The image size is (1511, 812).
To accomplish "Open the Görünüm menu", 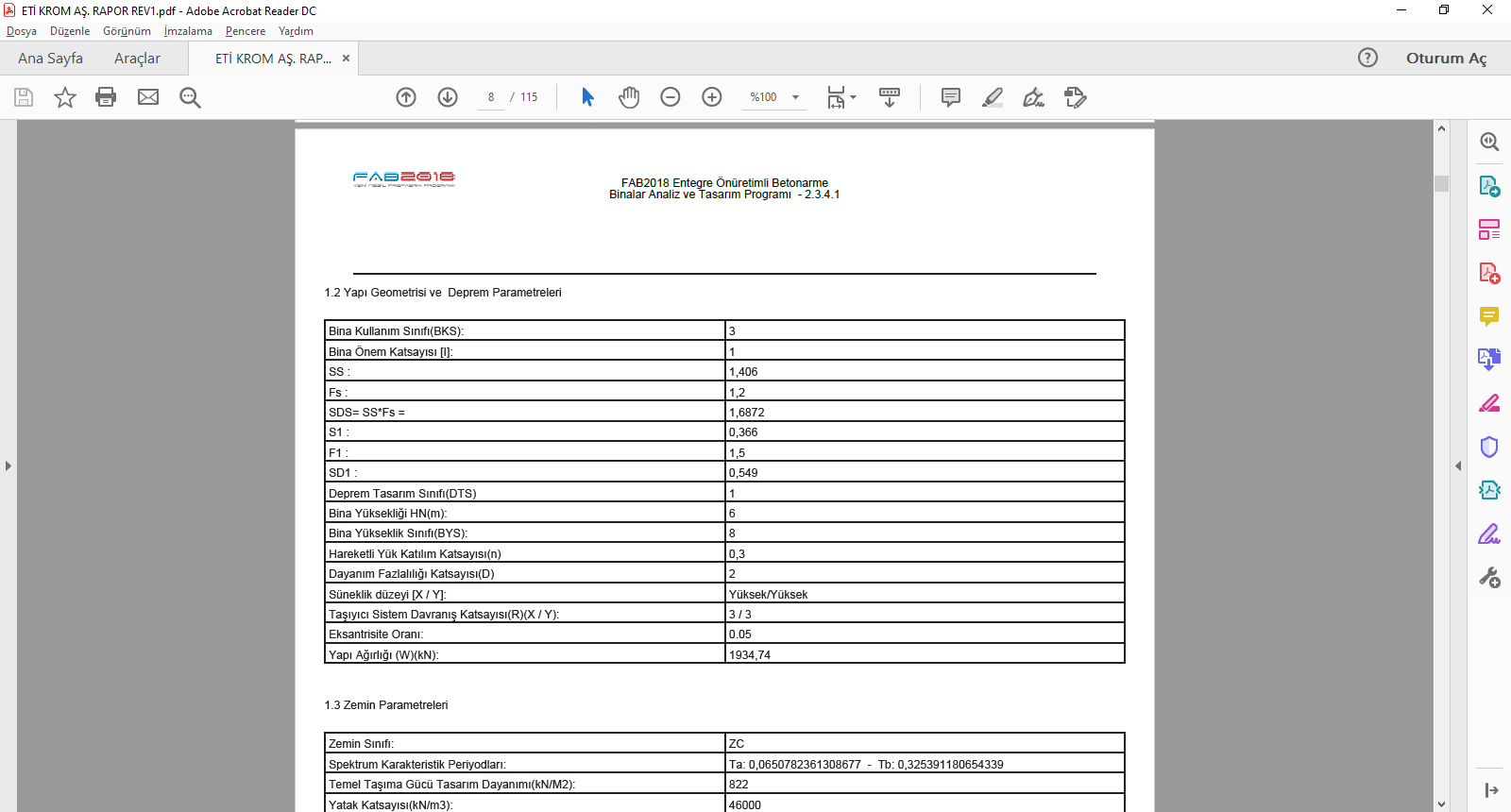I will pyautogui.click(x=127, y=31).
